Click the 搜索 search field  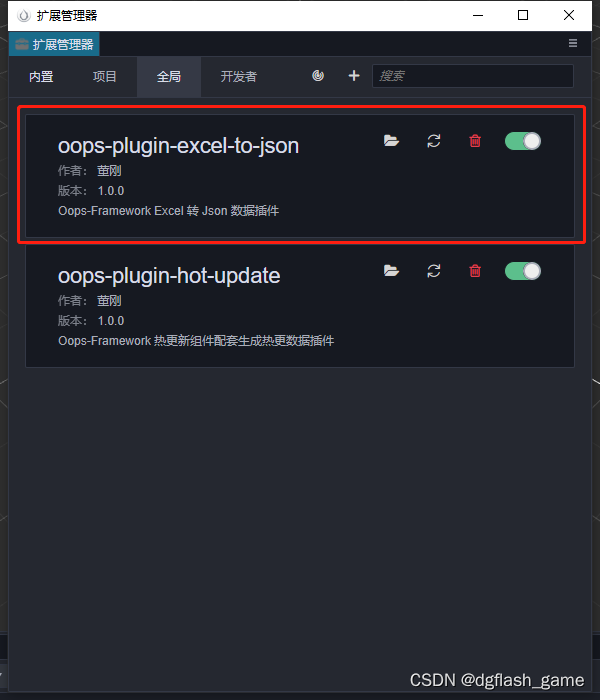click(473, 76)
